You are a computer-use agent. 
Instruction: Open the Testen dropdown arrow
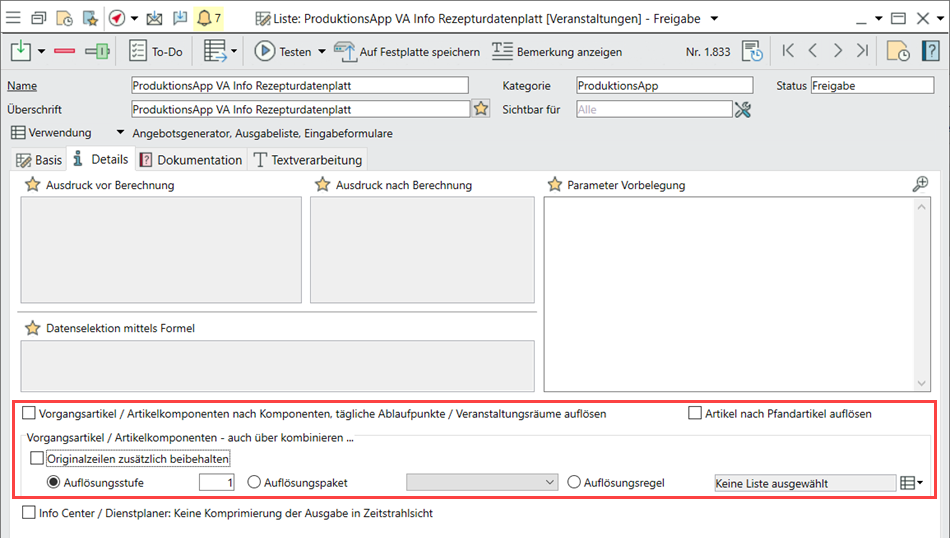pyautogui.click(x=322, y=51)
